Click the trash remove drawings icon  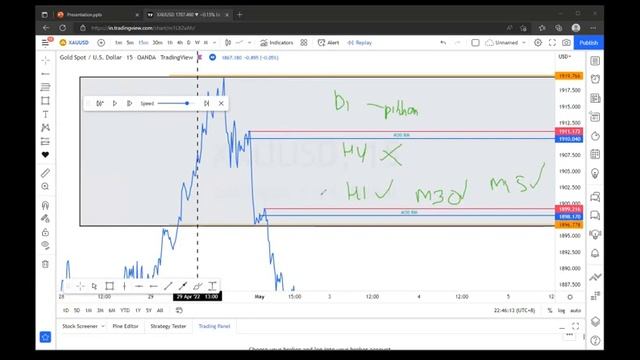click(x=45, y=264)
